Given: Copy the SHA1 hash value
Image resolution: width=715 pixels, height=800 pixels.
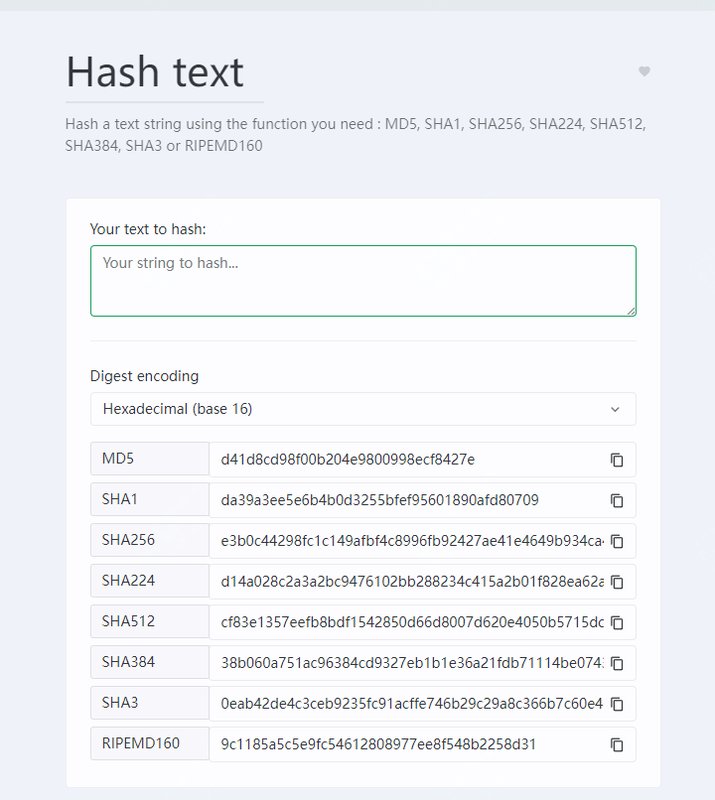Looking at the screenshot, I should (x=617, y=500).
